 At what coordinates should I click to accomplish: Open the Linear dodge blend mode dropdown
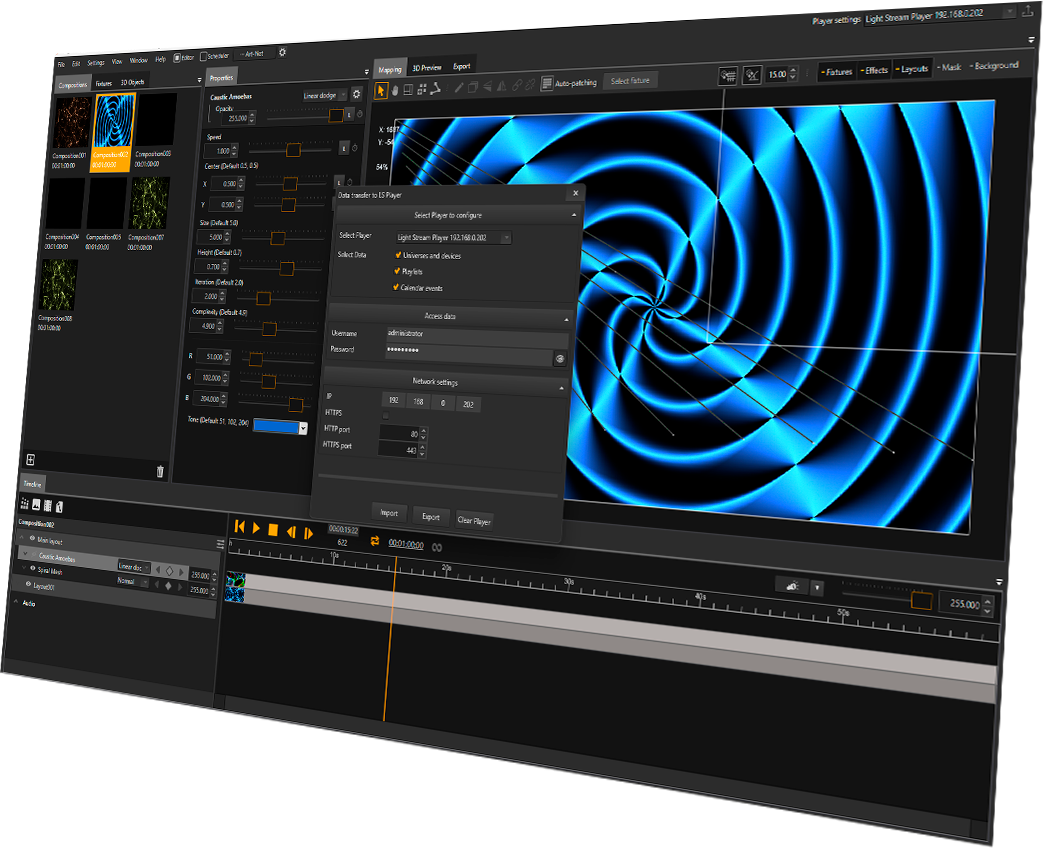(325, 95)
